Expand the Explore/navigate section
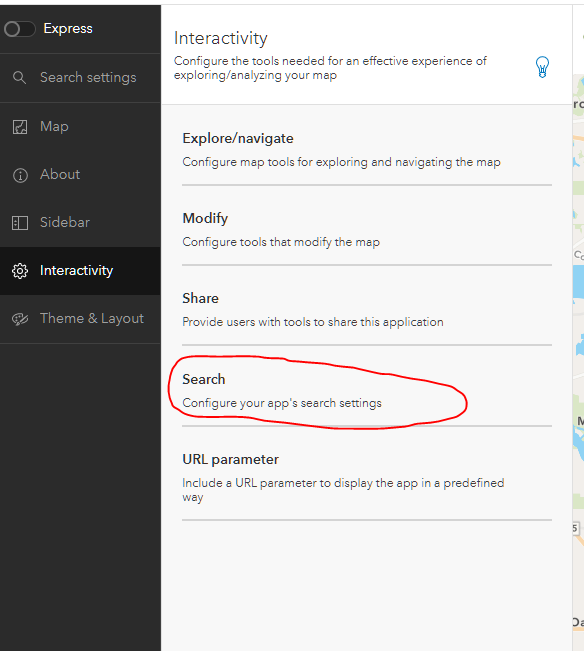 (x=367, y=150)
